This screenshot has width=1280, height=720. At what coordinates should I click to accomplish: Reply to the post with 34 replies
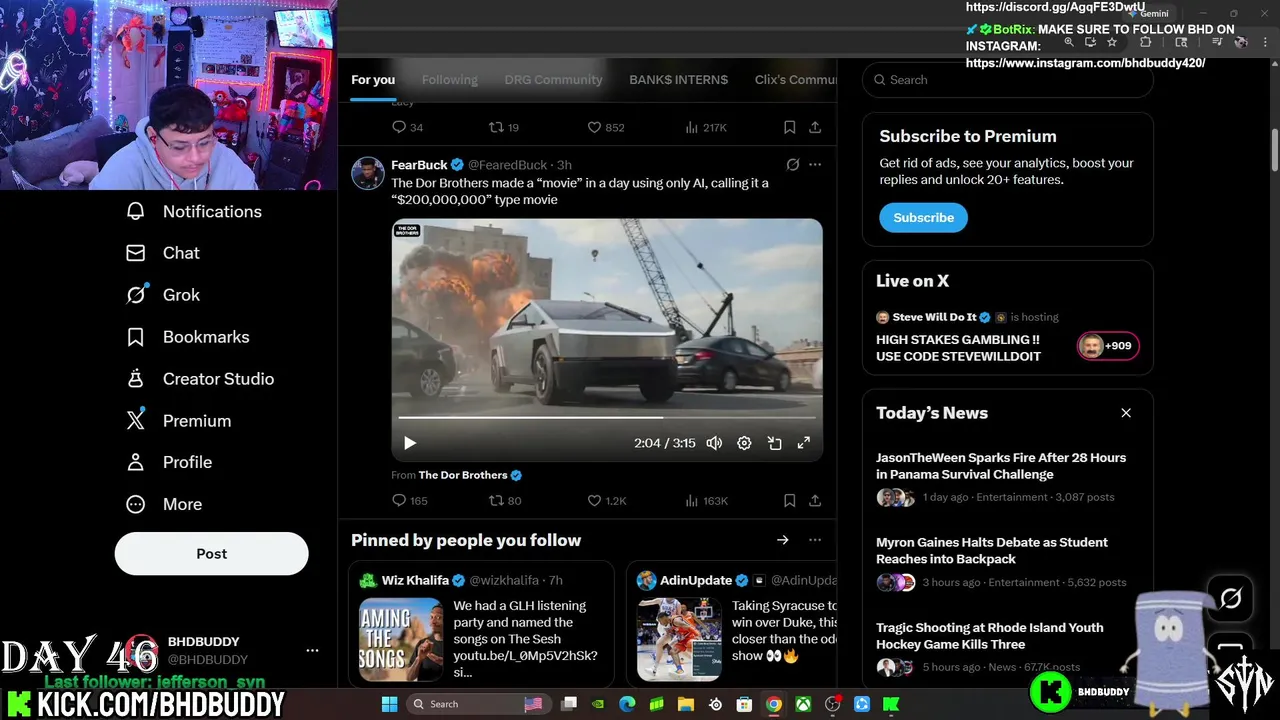407,127
